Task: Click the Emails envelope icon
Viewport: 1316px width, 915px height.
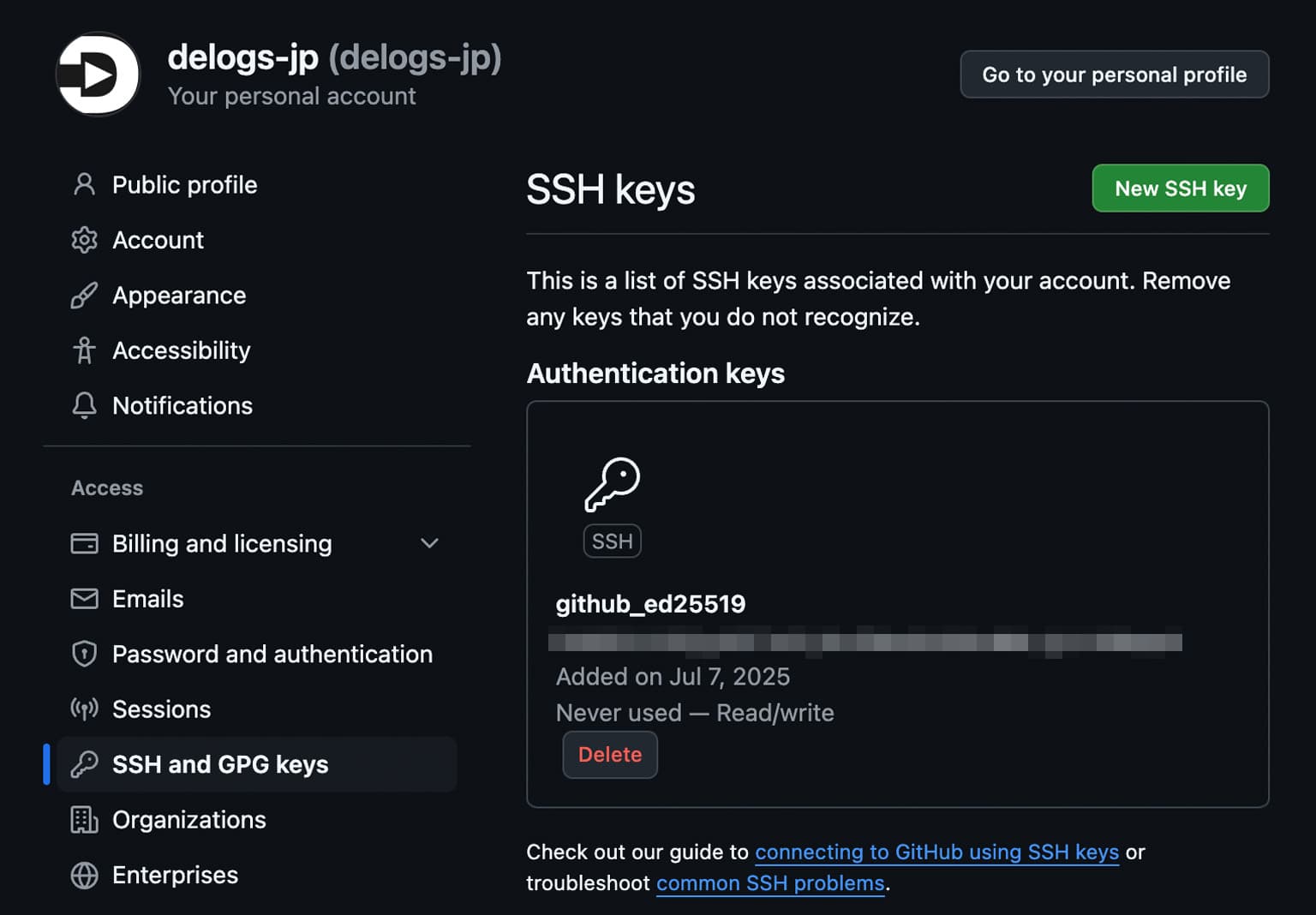Action: [84, 598]
